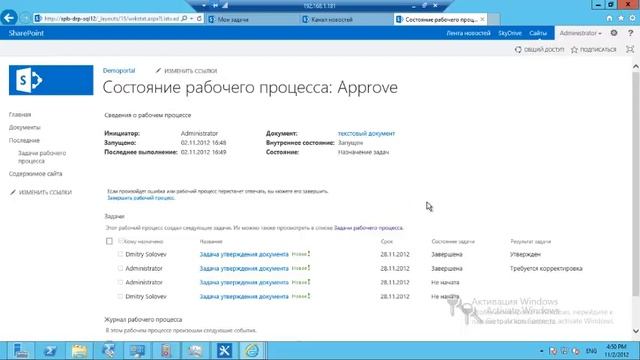640x360 pixels.
Task: Click the 'Состояние задачи' column header
Action: click(x=453, y=242)
